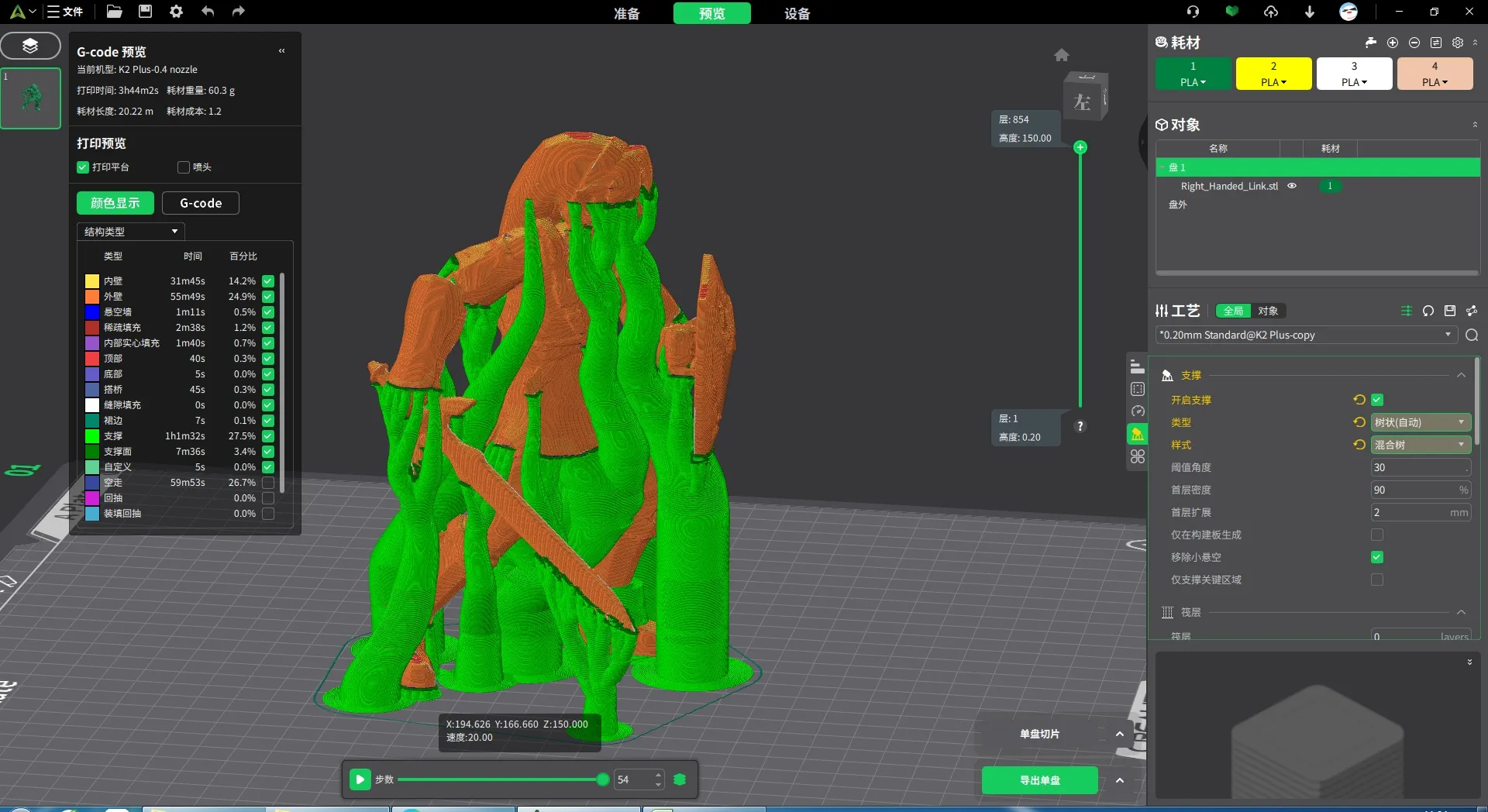The width and height of the screenshot is (1488, 812).
Task: Reset process settings with circular arrow icon
Action: click(x=1428, y=311)
